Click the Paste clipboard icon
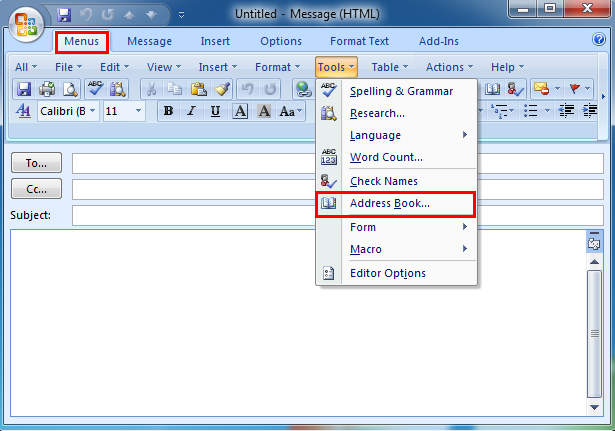Image resolution: width=615 pixels, height=431 pixels. [197, 89]
